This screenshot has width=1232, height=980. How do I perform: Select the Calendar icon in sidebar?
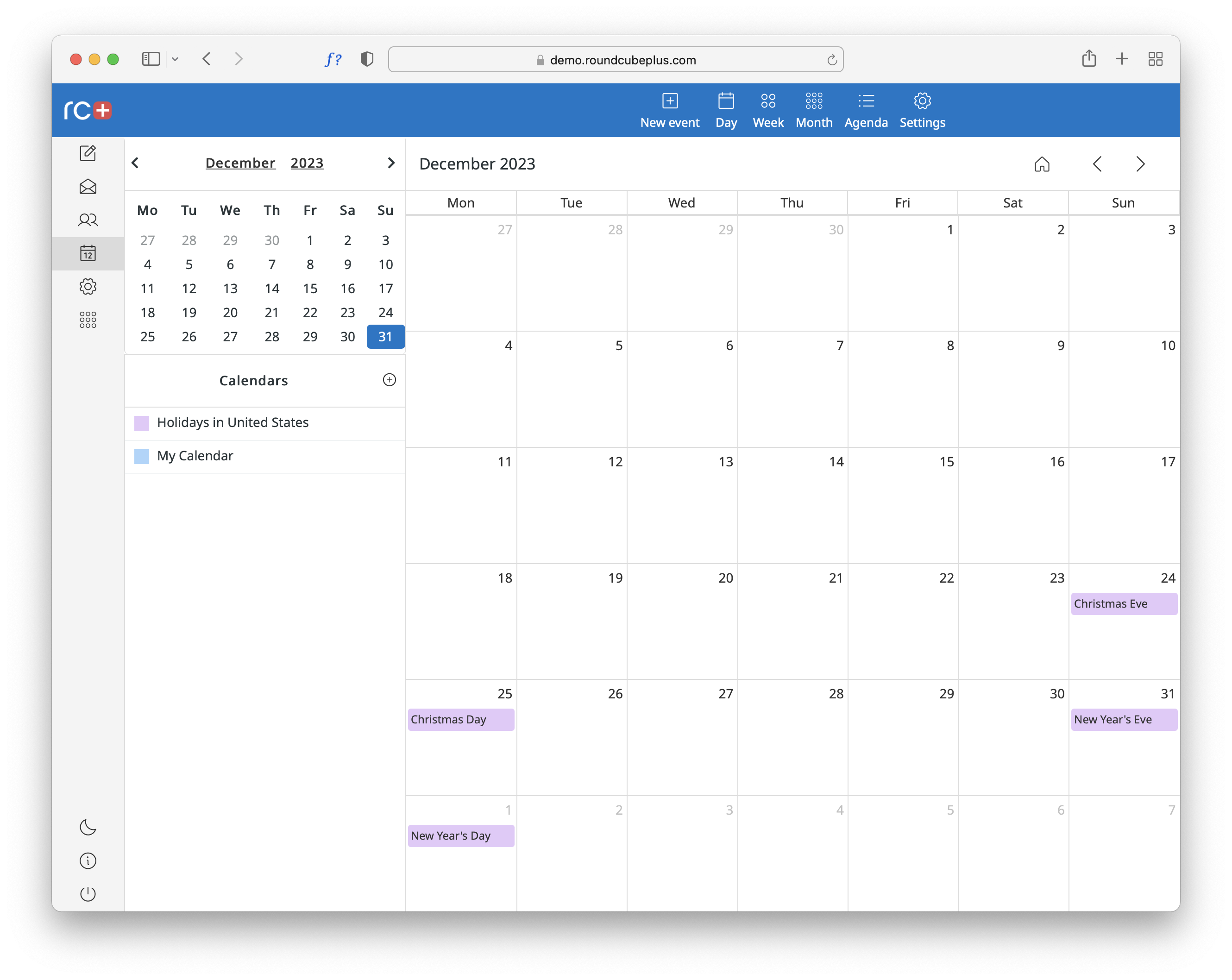(88, 253)
